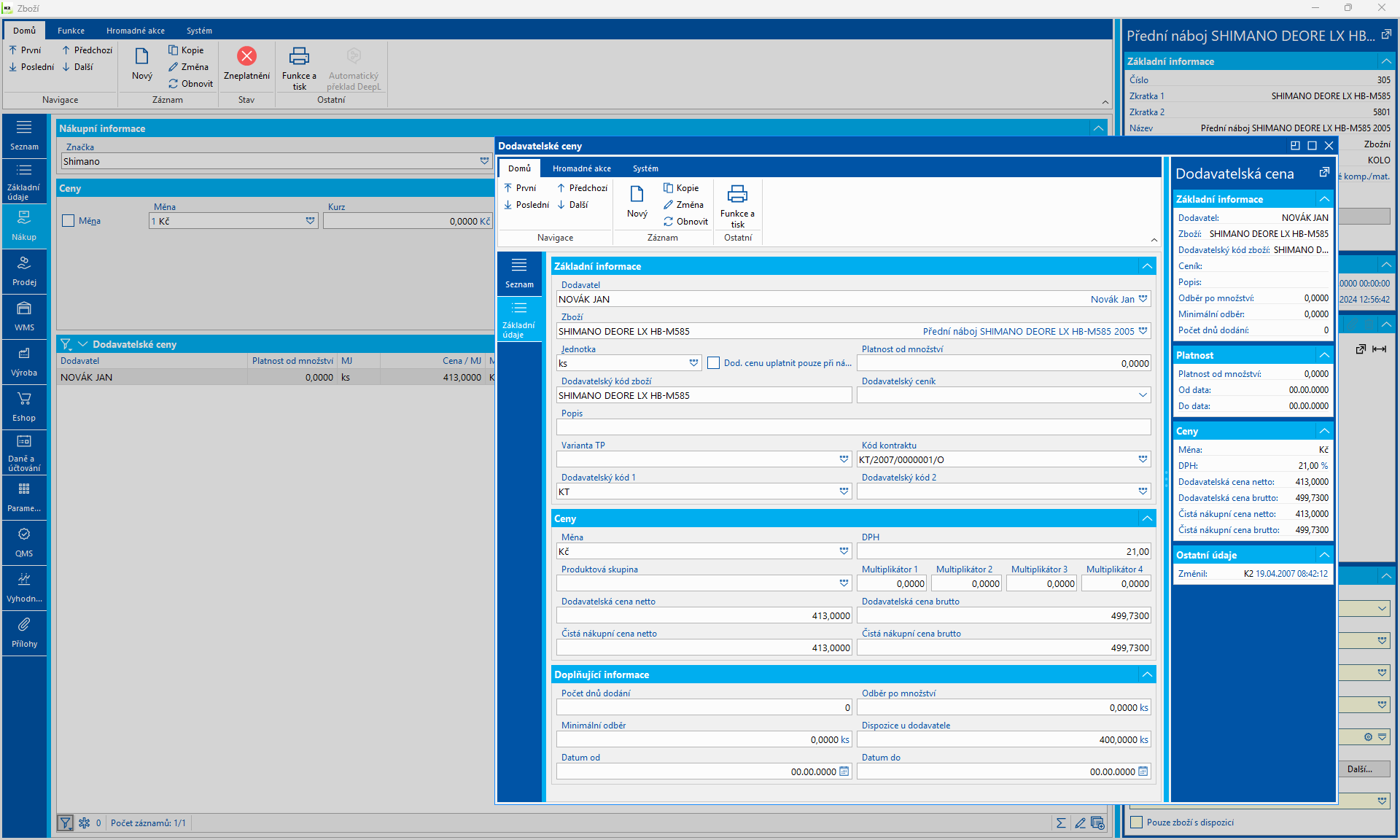1400x840 pixels.
Task: Enable Dod. cenu uplatnit pouze při ná... checkbox
Action: [x=714, y=363]
